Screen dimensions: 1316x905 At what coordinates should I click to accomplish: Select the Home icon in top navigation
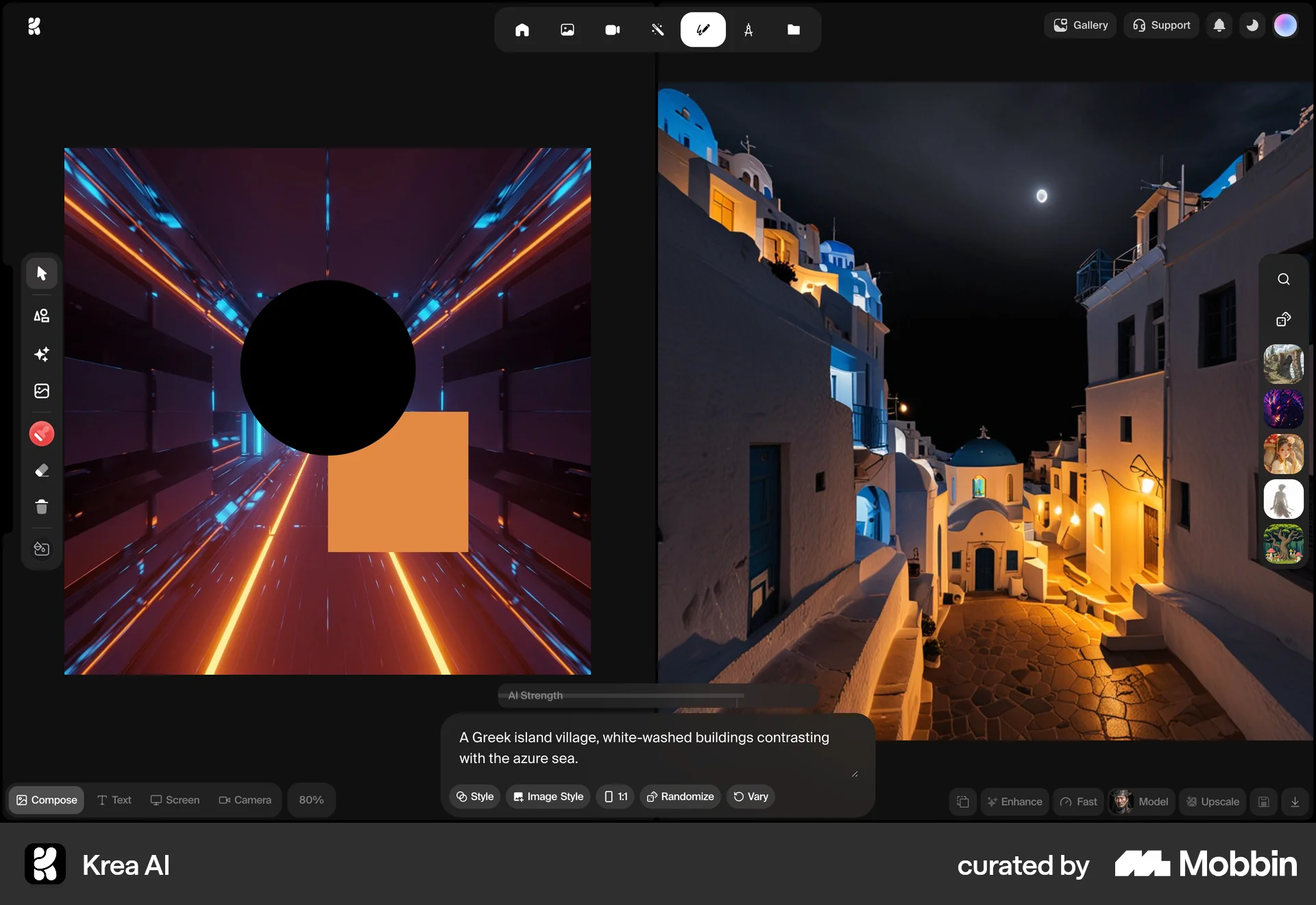click(522, 29)
